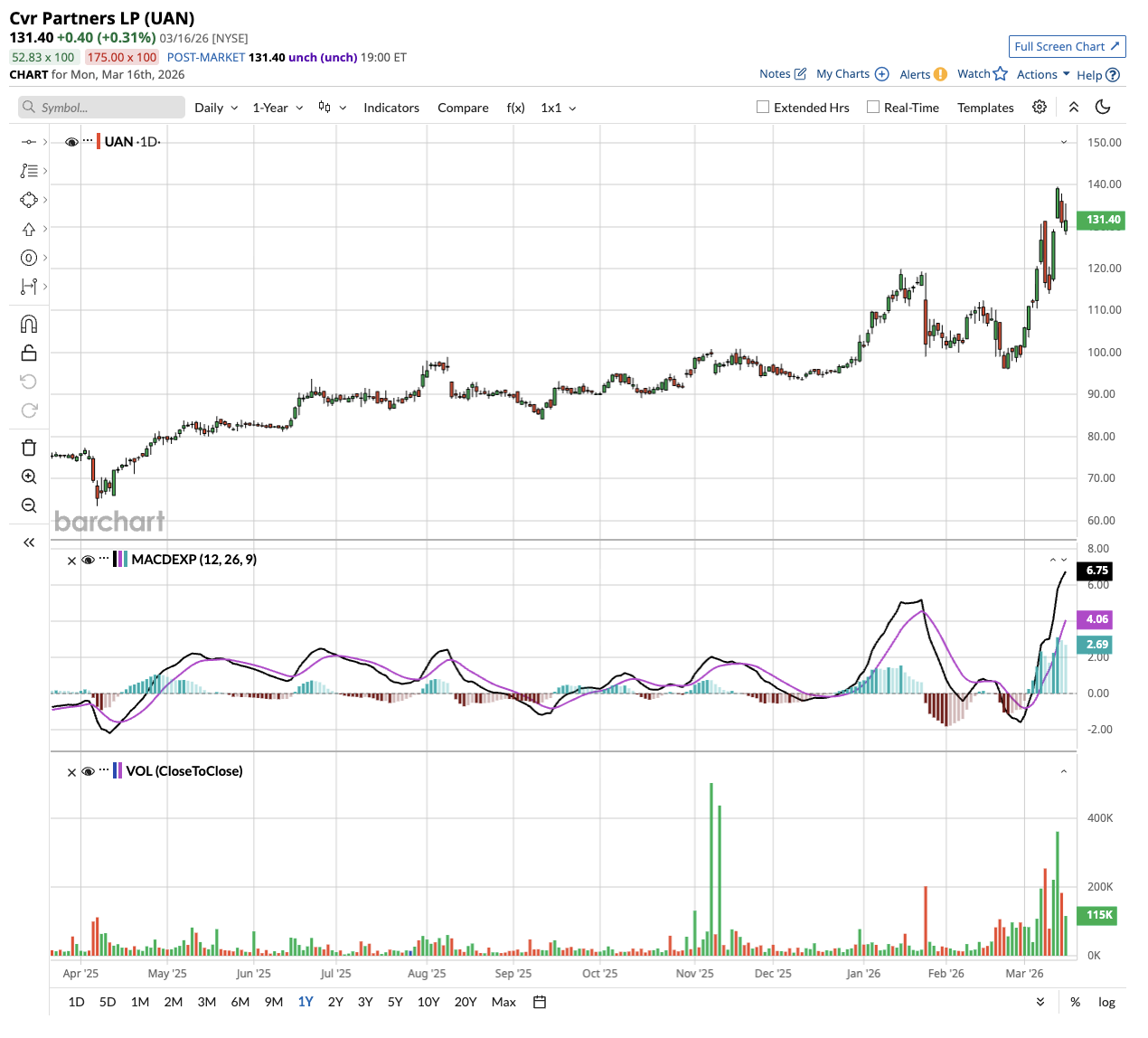
Task: Open MACDEXP more options menu
Action: click(x=104, y=559)
